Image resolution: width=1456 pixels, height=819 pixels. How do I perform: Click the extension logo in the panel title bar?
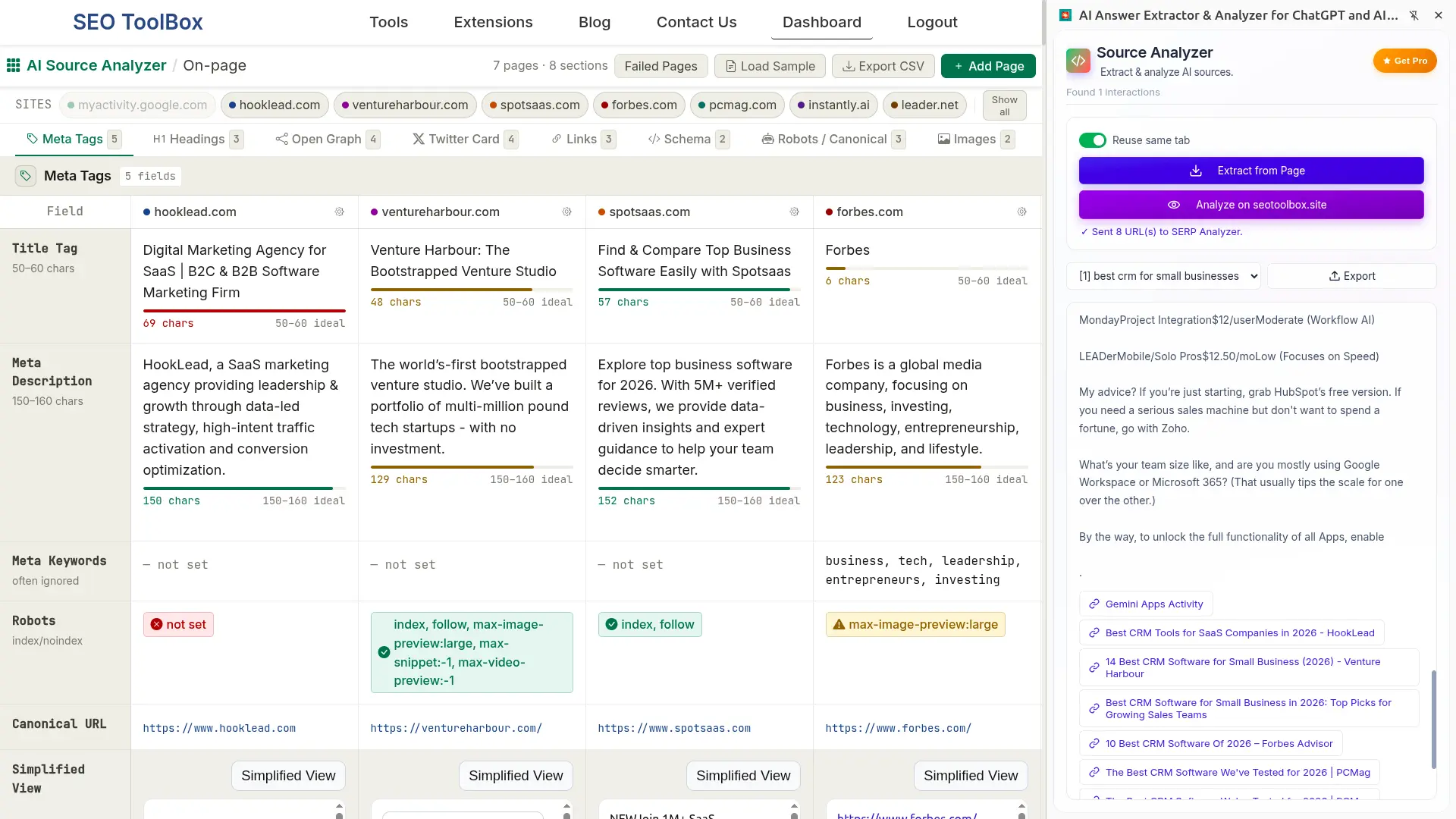pos(1065,14)
